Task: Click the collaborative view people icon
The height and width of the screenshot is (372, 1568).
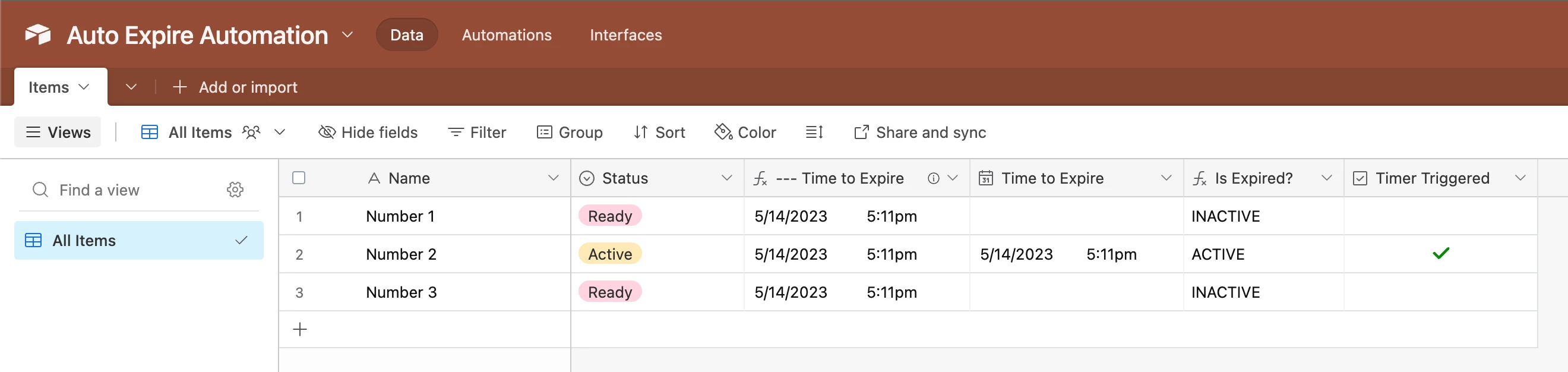Action: tap(251, 132)
